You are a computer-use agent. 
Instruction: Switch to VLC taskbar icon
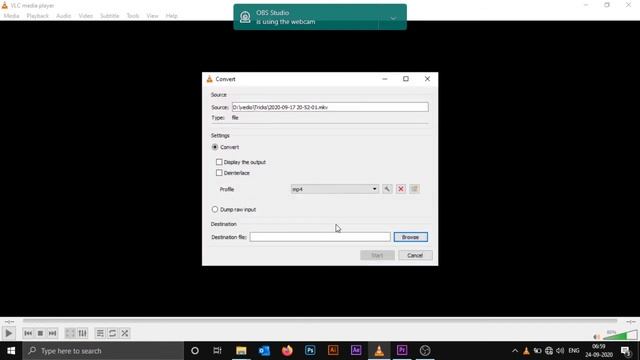coord(379,351)
